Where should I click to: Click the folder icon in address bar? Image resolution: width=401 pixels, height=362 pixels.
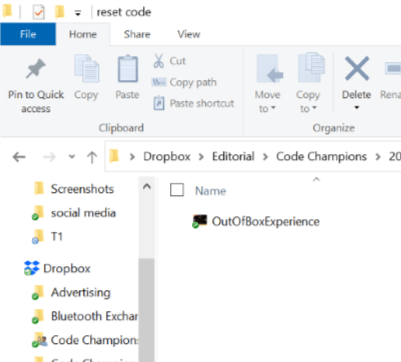tap(114, 156)
